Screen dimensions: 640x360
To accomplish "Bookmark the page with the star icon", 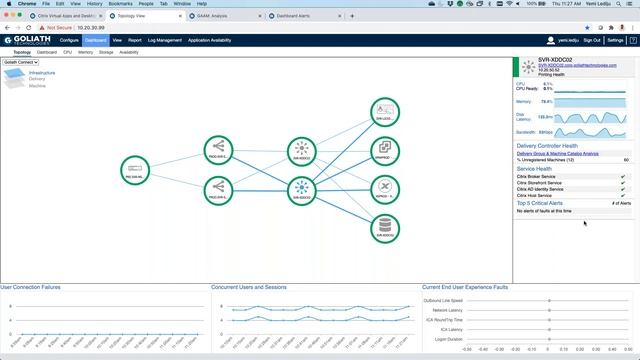I will tap(587, 28).
